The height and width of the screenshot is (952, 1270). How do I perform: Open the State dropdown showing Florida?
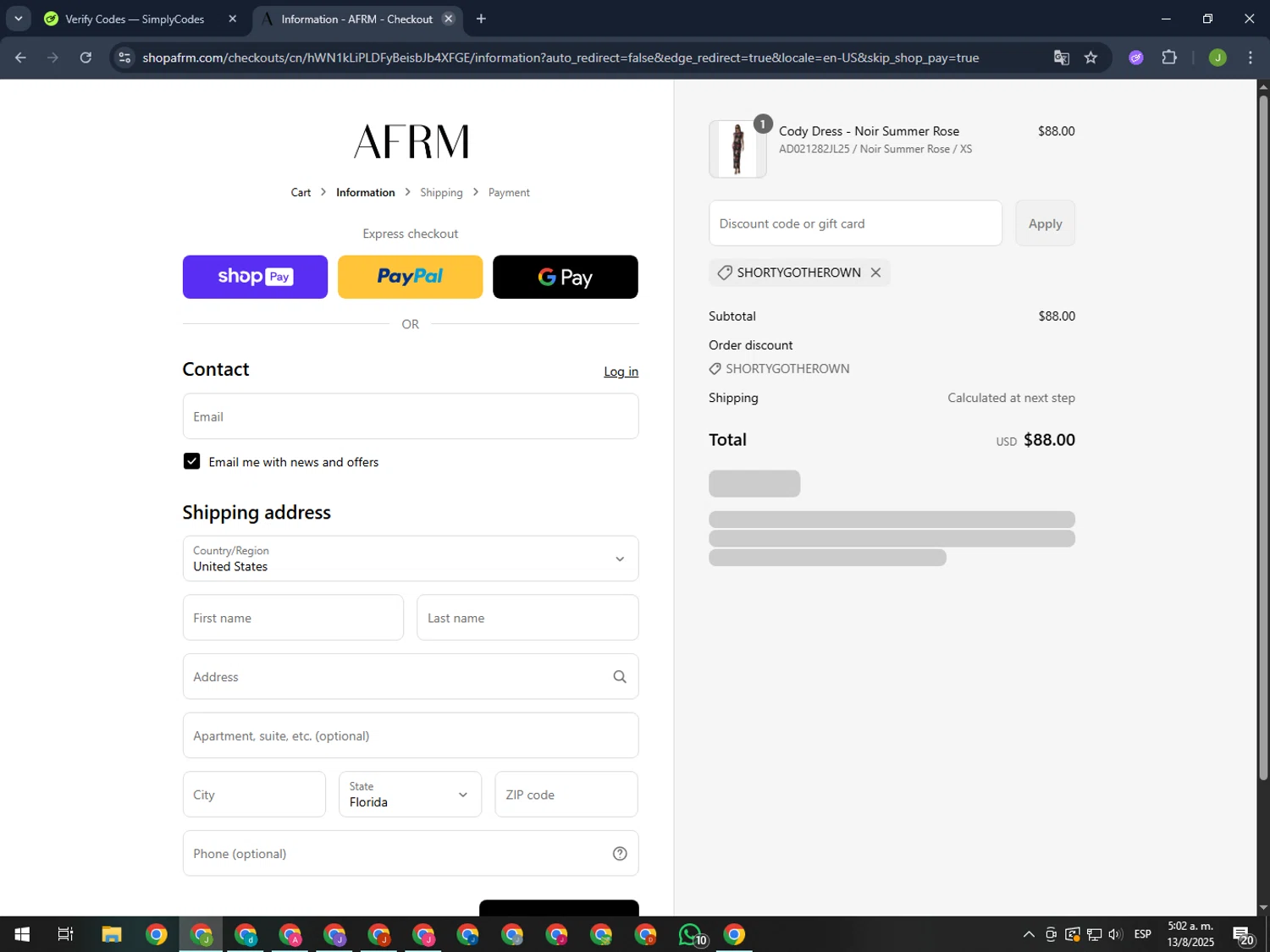tap(410, 794)
